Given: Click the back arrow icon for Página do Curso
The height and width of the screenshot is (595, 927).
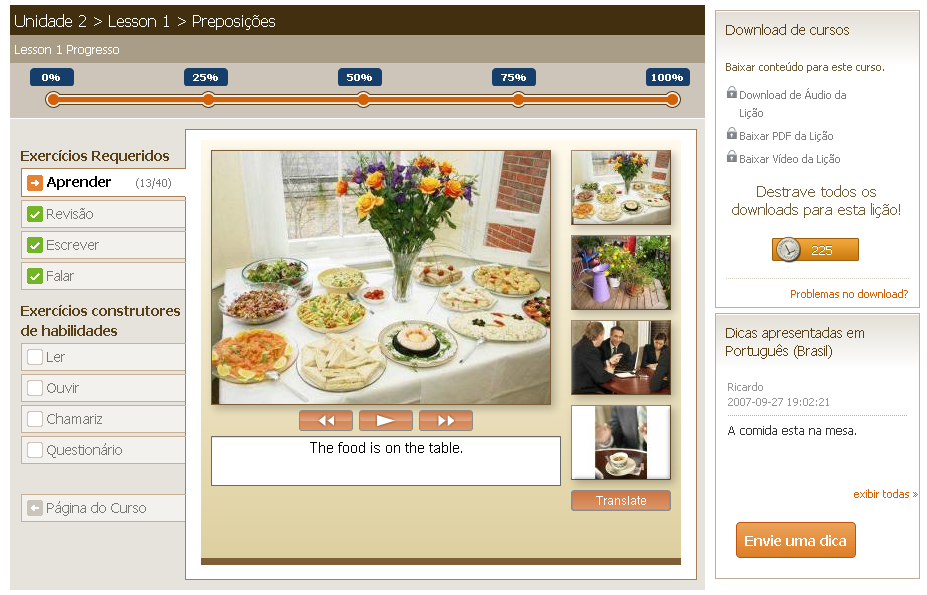Looking at the screenshot, I should (35, 508).
